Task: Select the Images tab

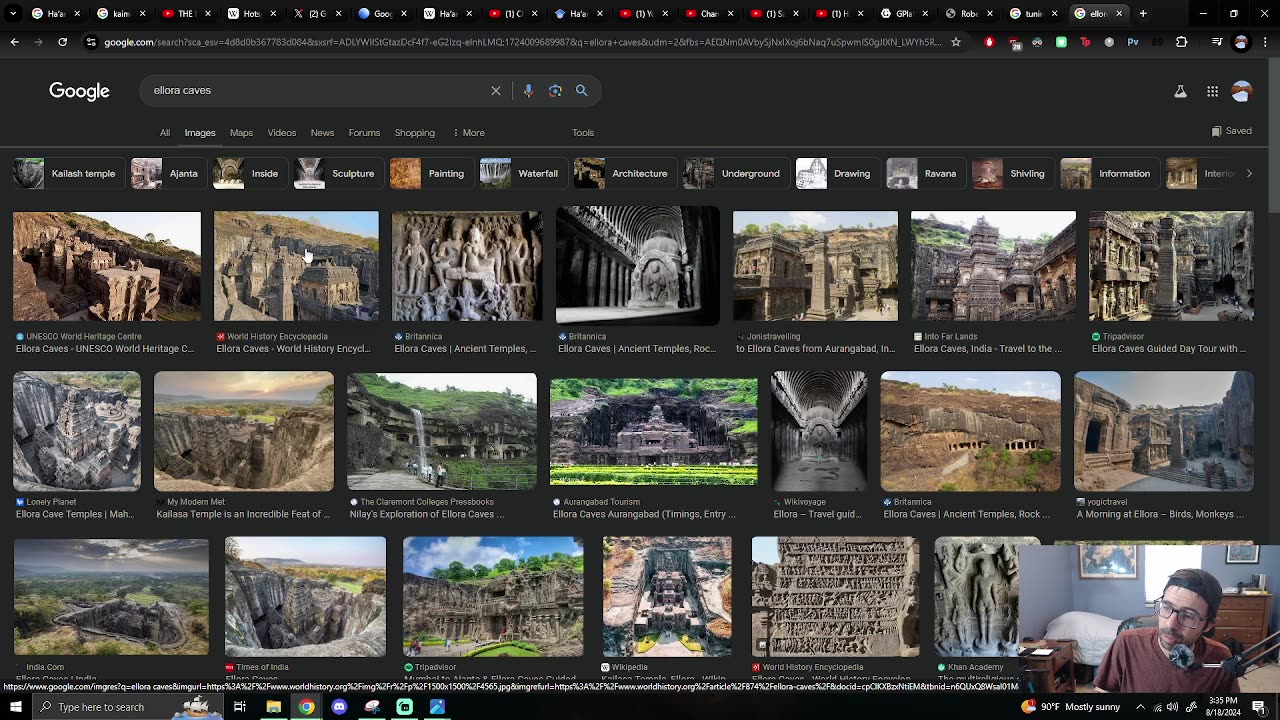Action: [x=200, y=132]
